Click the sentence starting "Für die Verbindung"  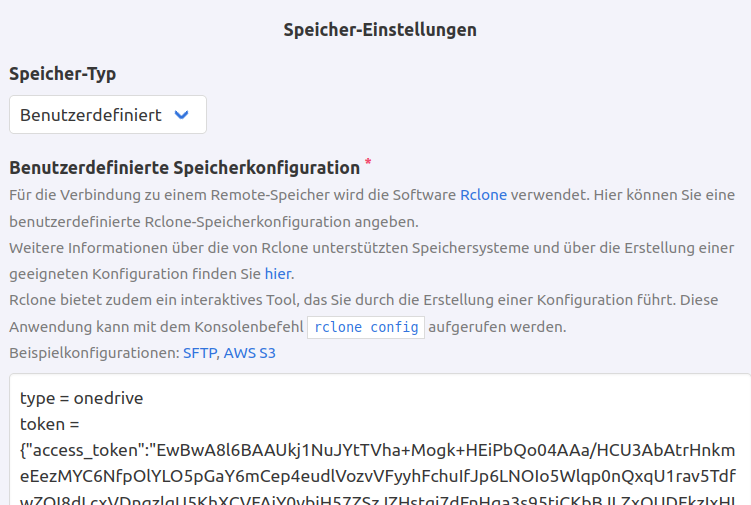230,195
